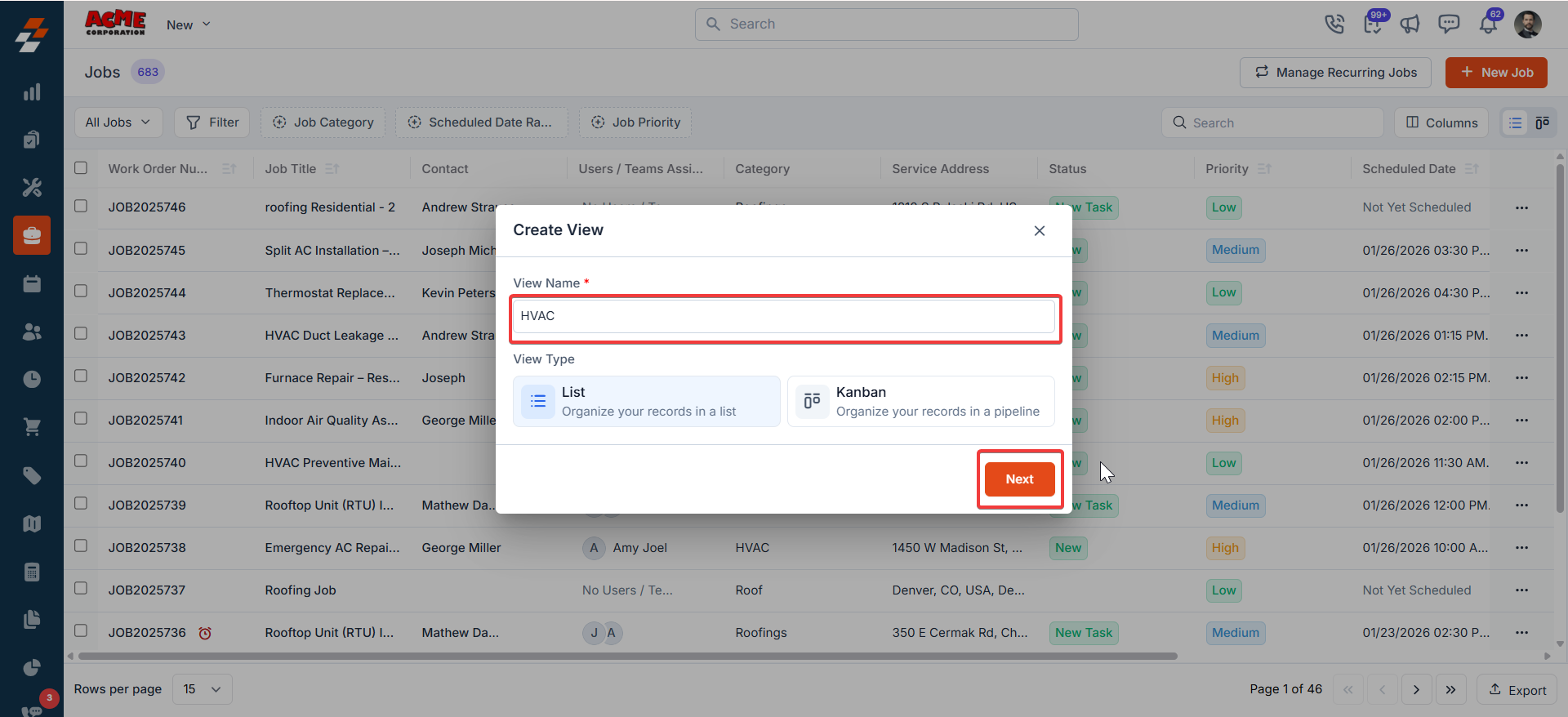The height and width of the screenshot is (717, 1568).
Task: Close the Create View dialog
Action: click(x=1040, y=231)
